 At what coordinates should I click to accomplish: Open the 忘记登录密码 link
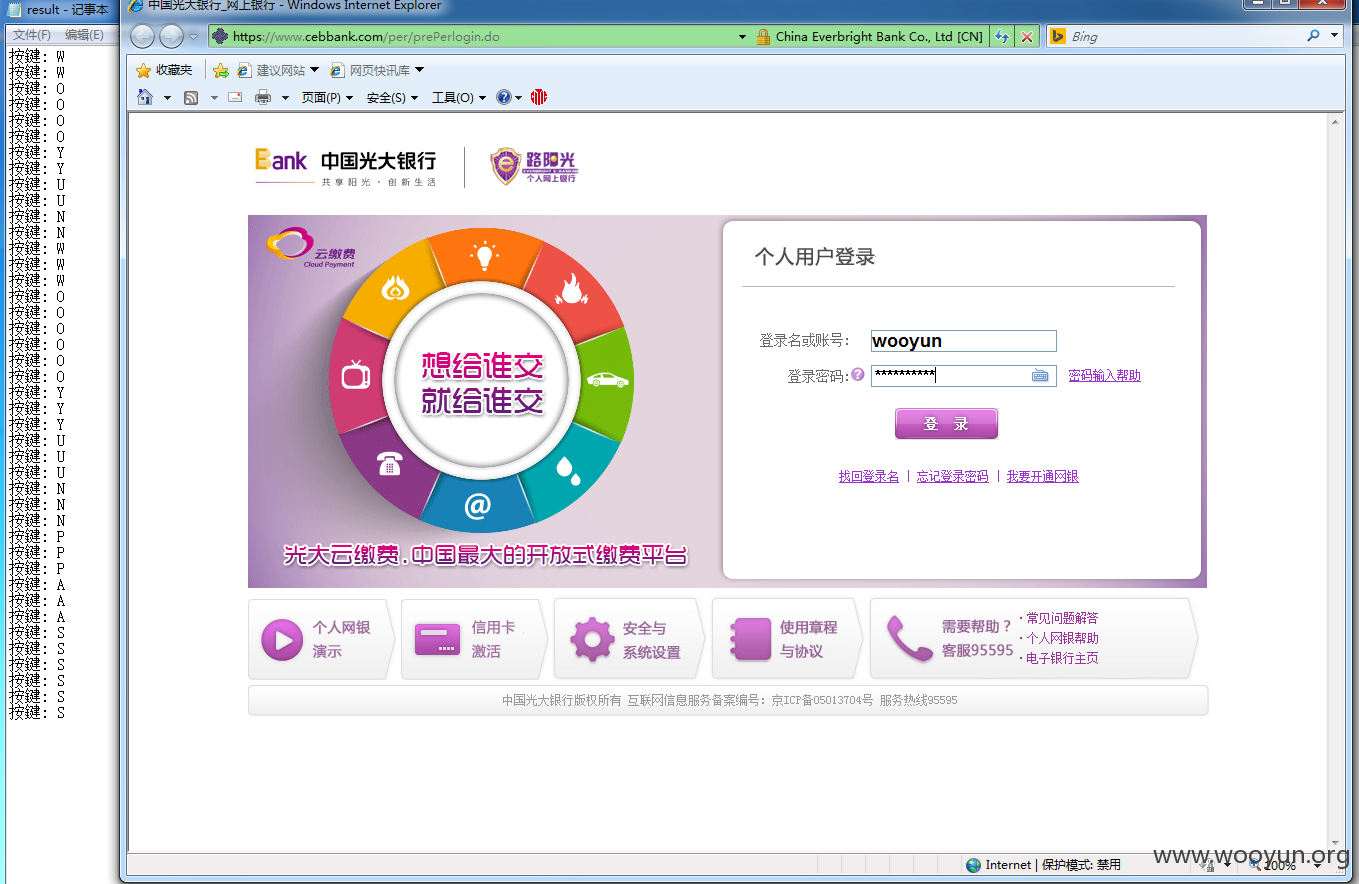pos(952,477)
